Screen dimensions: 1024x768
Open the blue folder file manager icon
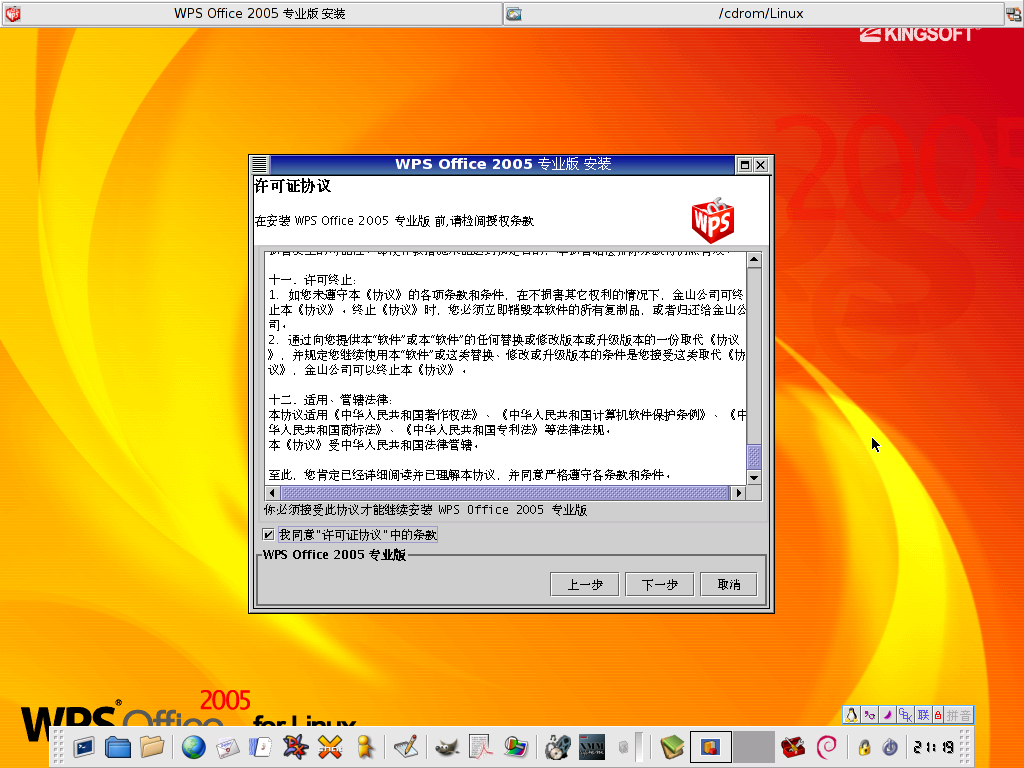pos(118,746)
